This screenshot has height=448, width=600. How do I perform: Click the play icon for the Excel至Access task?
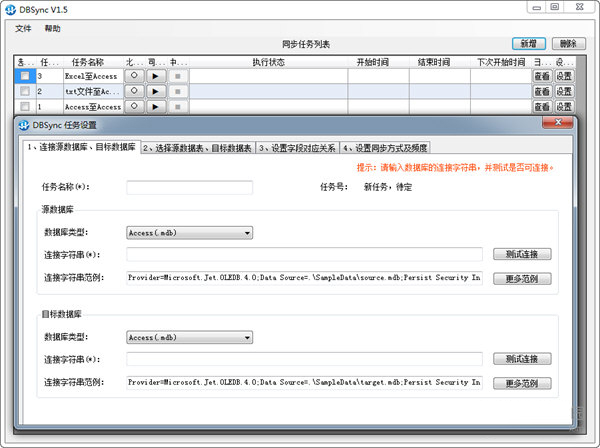(157, 76)
